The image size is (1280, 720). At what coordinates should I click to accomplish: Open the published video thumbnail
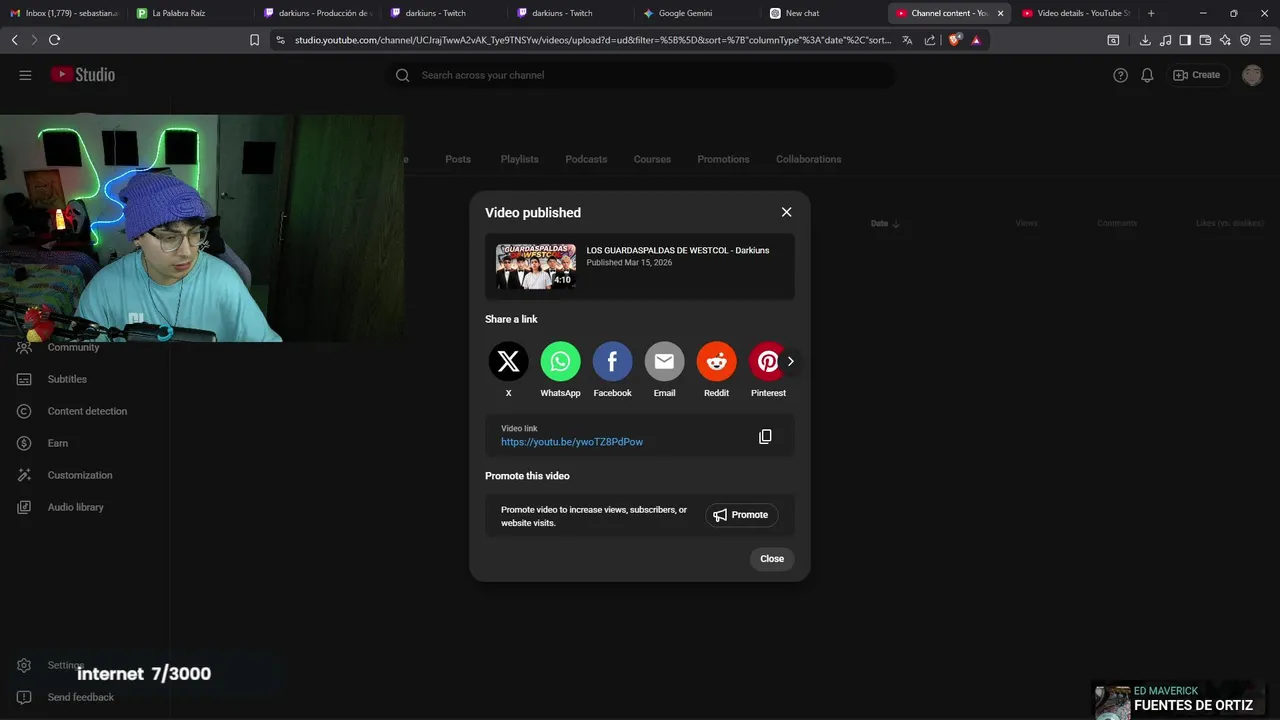(x=536, y=266)
